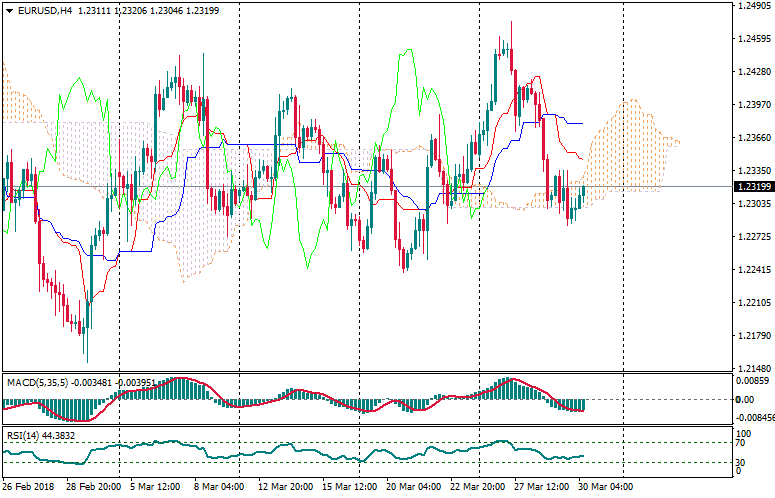Screen dimensions: 775x498
Task: Click the RSI(14) indicator label
Action: (24, 435)
